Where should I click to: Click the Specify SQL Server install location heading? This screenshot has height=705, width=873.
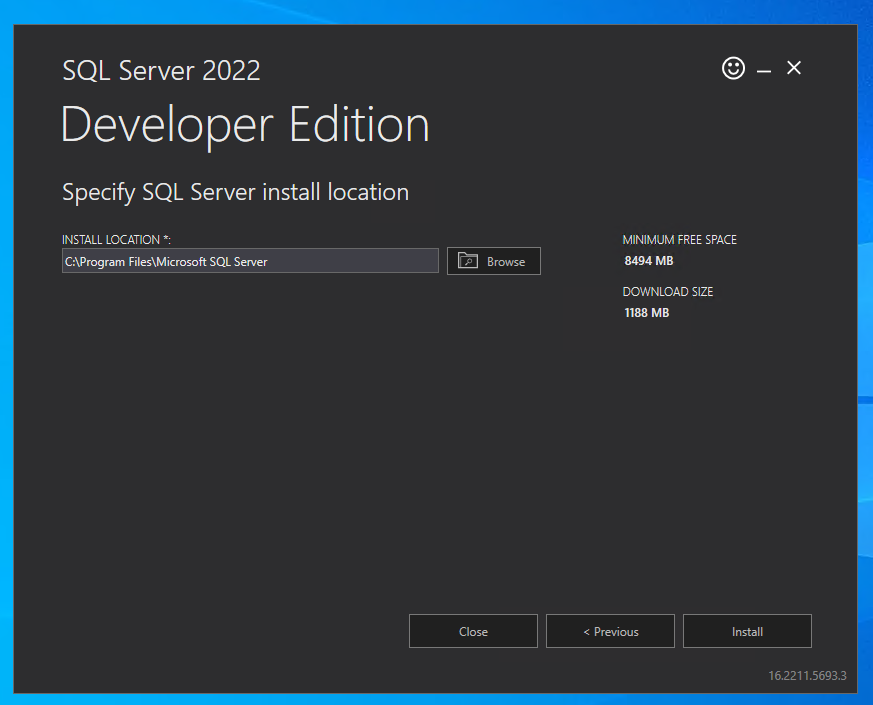(235, 192)
